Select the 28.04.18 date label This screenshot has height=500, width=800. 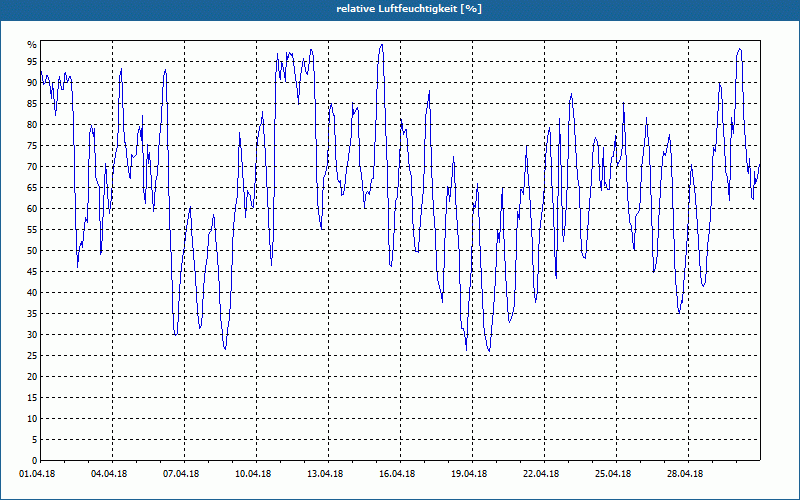coord(685,474)
